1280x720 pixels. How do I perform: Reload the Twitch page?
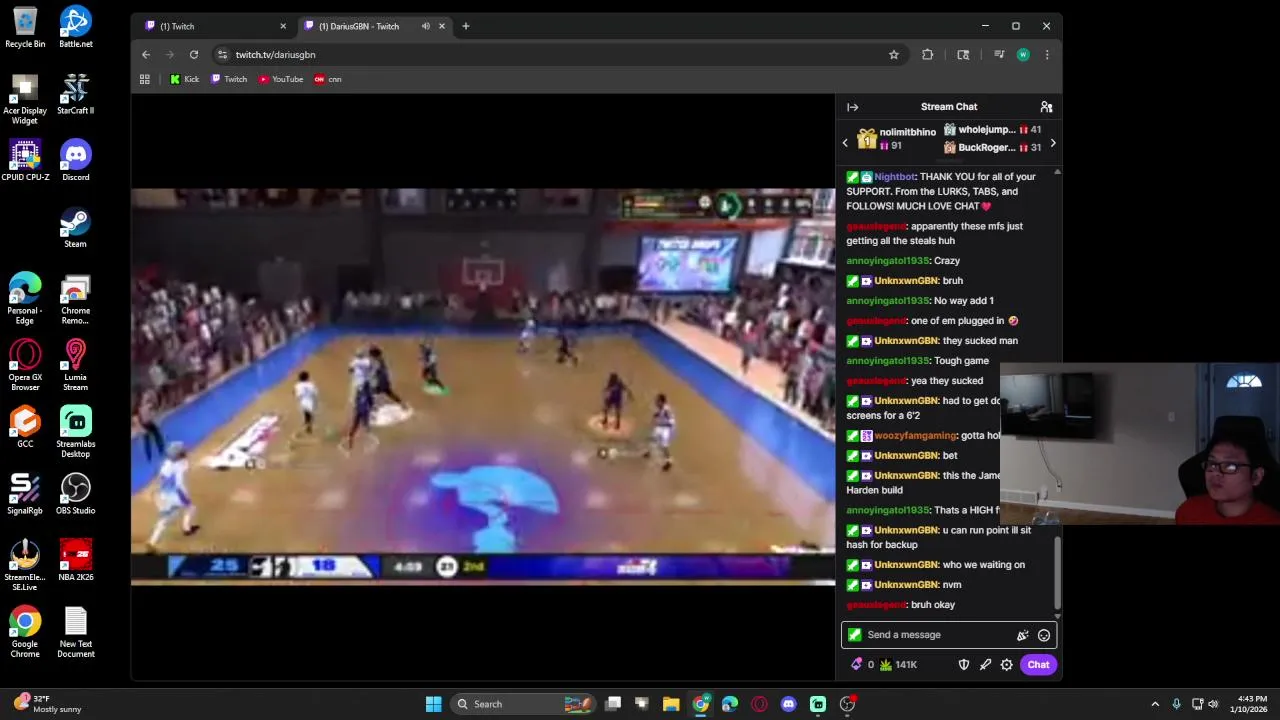(194, 55)
